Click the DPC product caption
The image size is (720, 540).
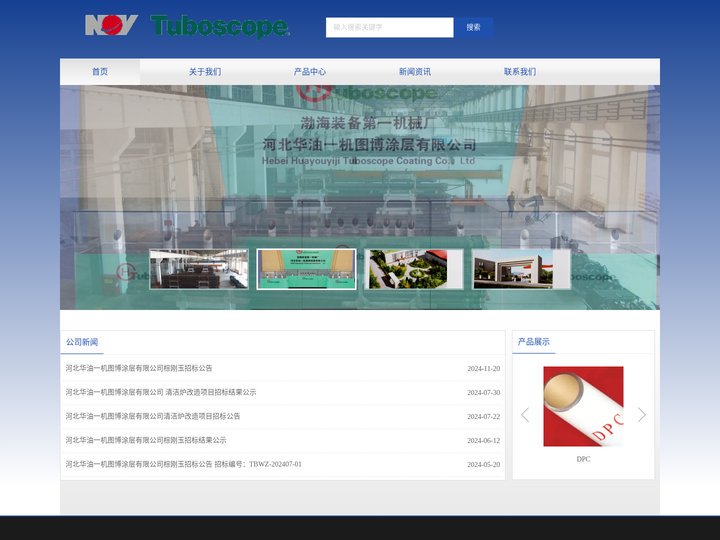click(x=583, y=459)
